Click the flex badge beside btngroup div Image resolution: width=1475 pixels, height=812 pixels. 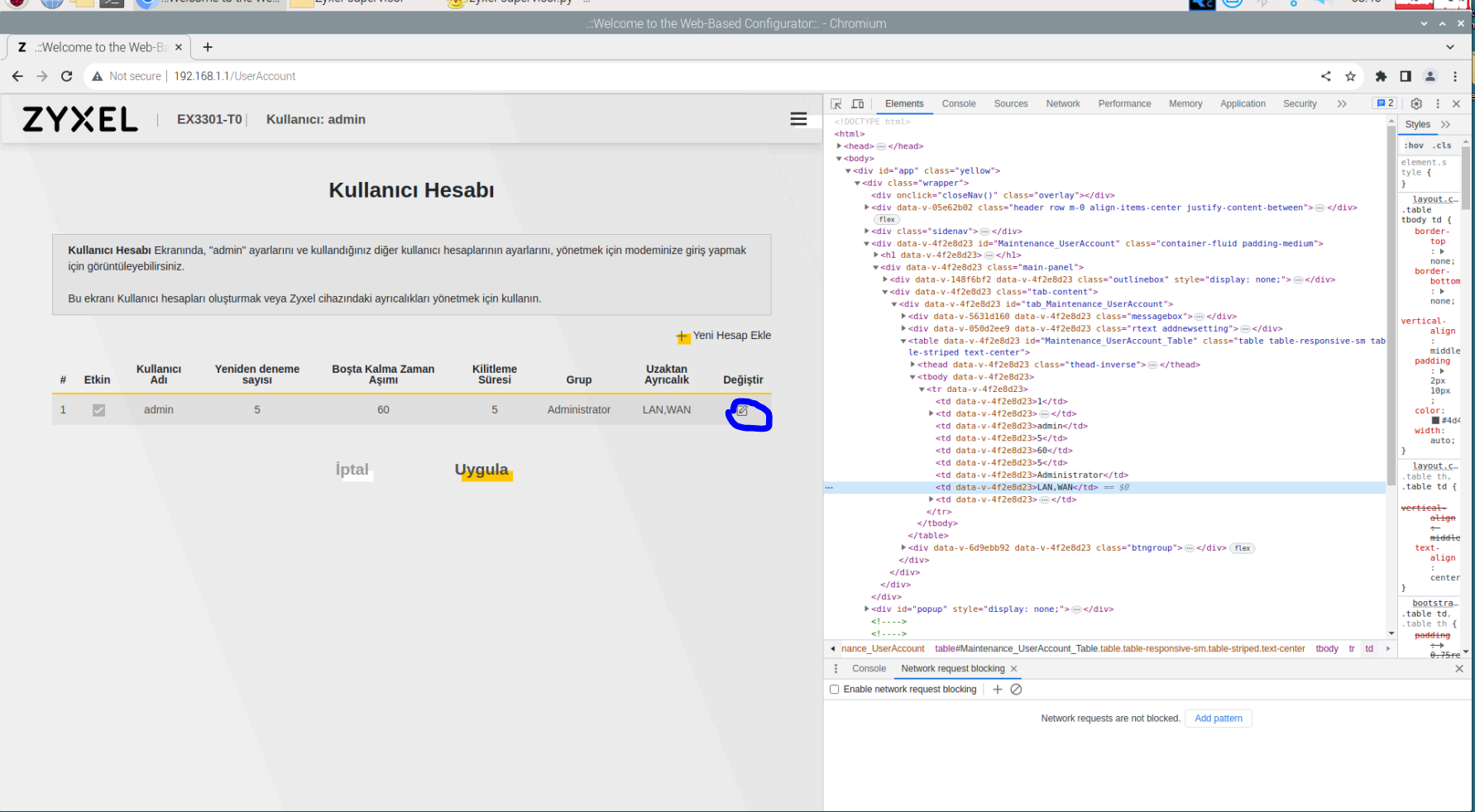(x=1243, y=548)
